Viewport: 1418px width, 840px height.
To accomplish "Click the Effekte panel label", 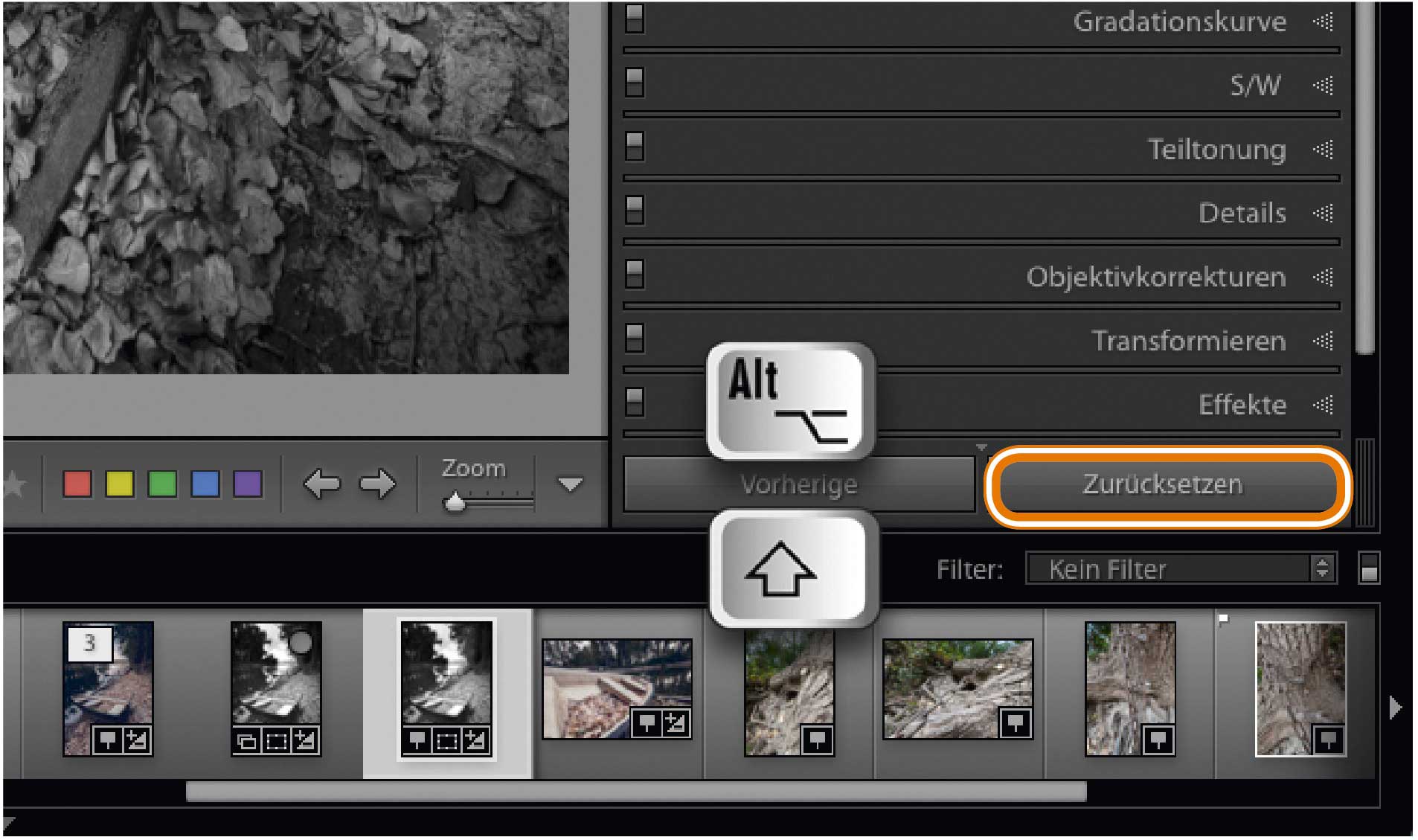I will (x=1242, y=405).
